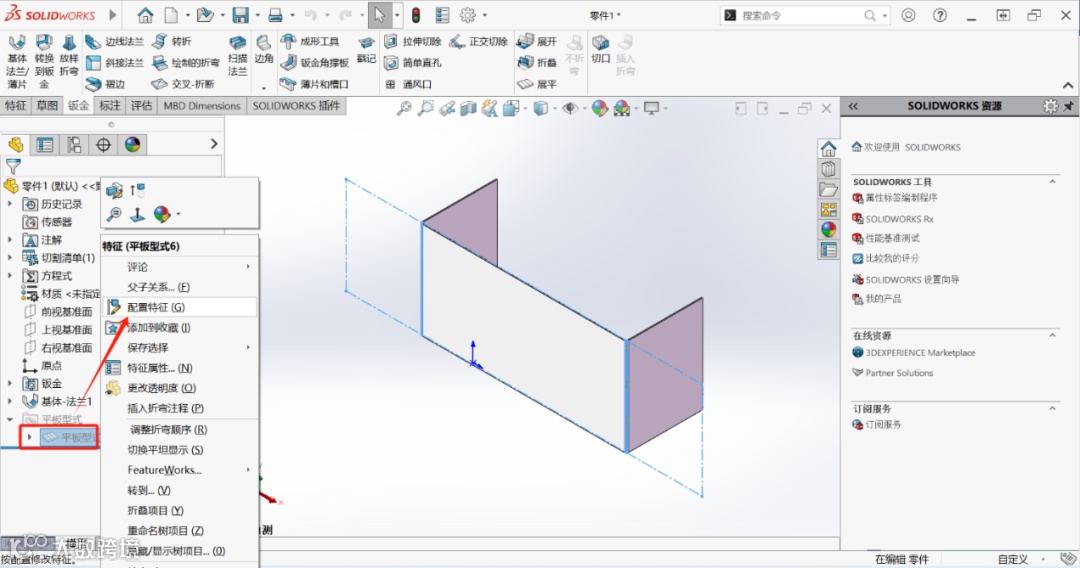Select Convert to Sheet Metal (转换到钣金) tool

click(x=44, y=63)
